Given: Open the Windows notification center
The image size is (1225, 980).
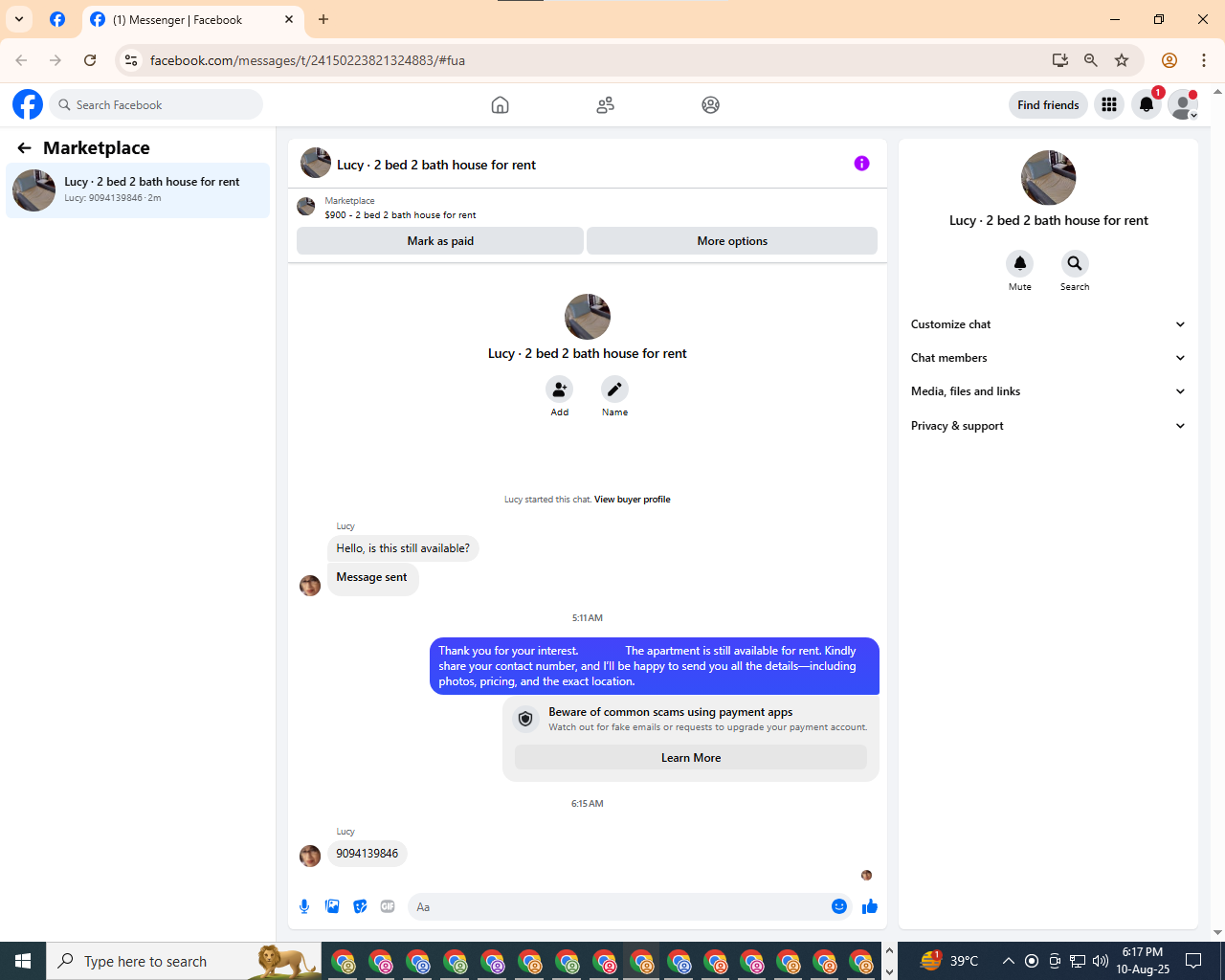Looking at the screenshot, I should (x=1193, y=961).
